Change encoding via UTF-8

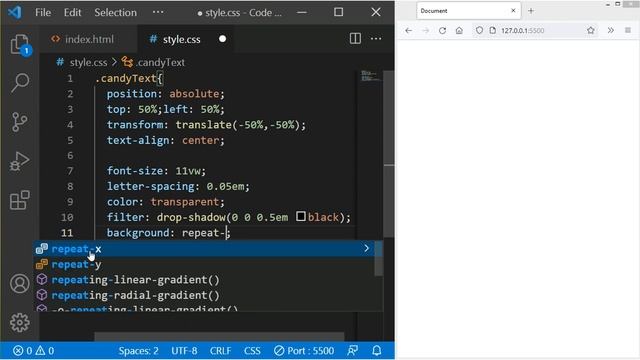184,351
